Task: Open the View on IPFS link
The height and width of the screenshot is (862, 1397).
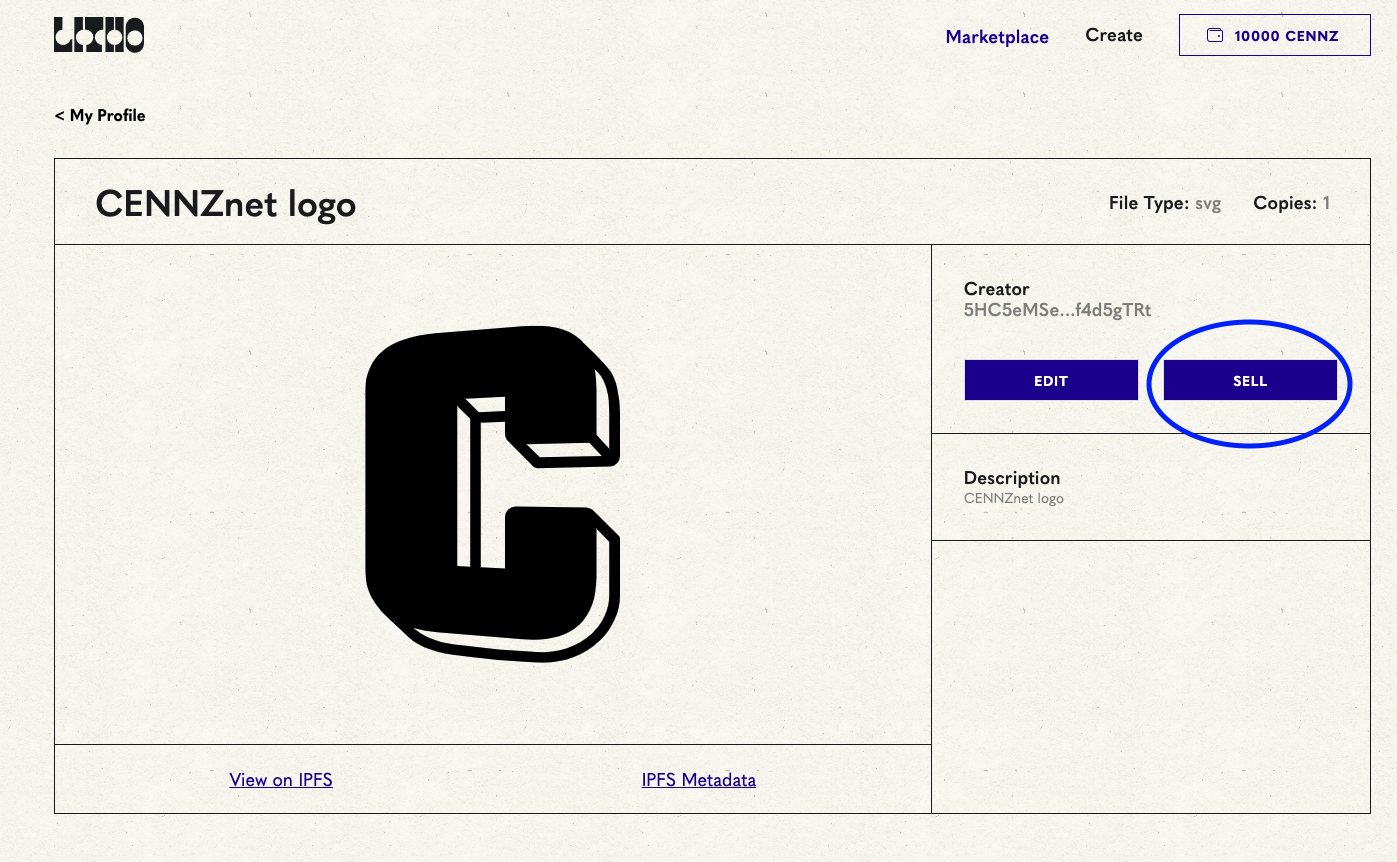Action: pos(281,780)
